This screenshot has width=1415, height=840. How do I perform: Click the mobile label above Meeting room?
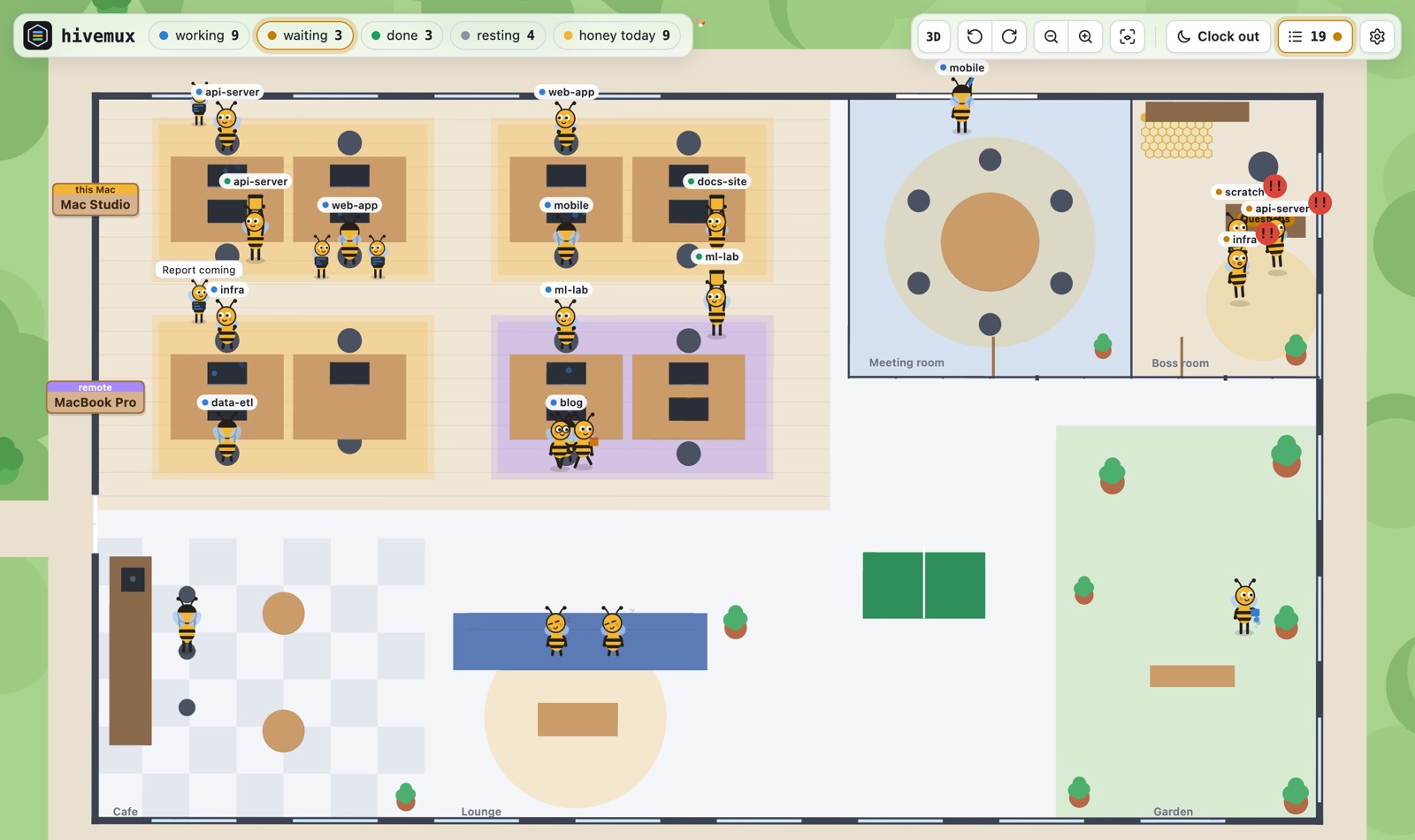point(961,67)
